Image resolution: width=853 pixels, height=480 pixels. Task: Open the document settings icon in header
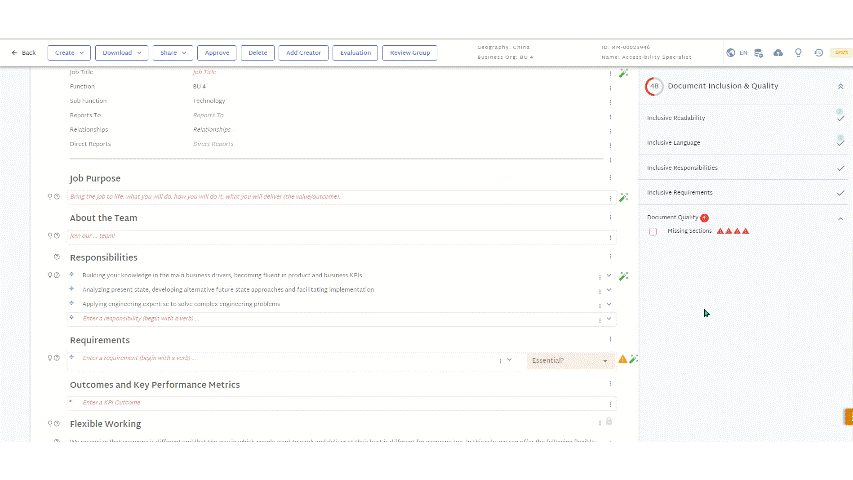[x=759, y=53]
